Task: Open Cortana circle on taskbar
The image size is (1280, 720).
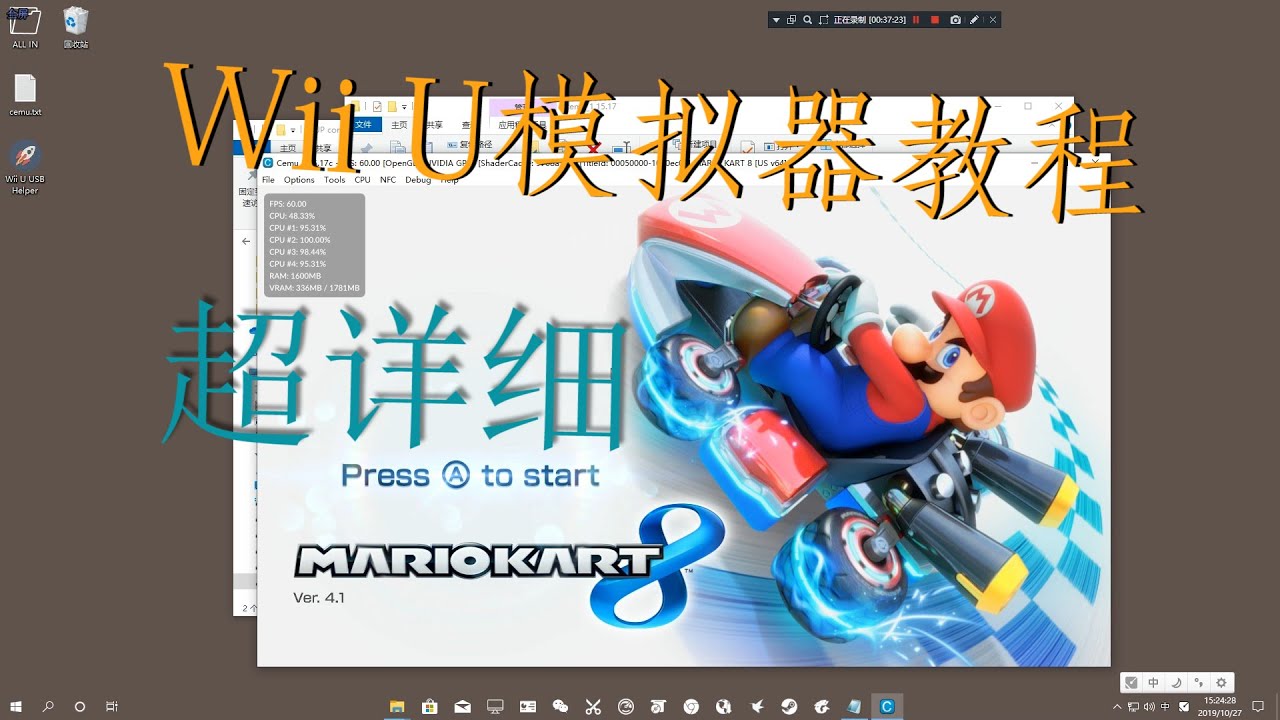Action: tap(80, 706)
